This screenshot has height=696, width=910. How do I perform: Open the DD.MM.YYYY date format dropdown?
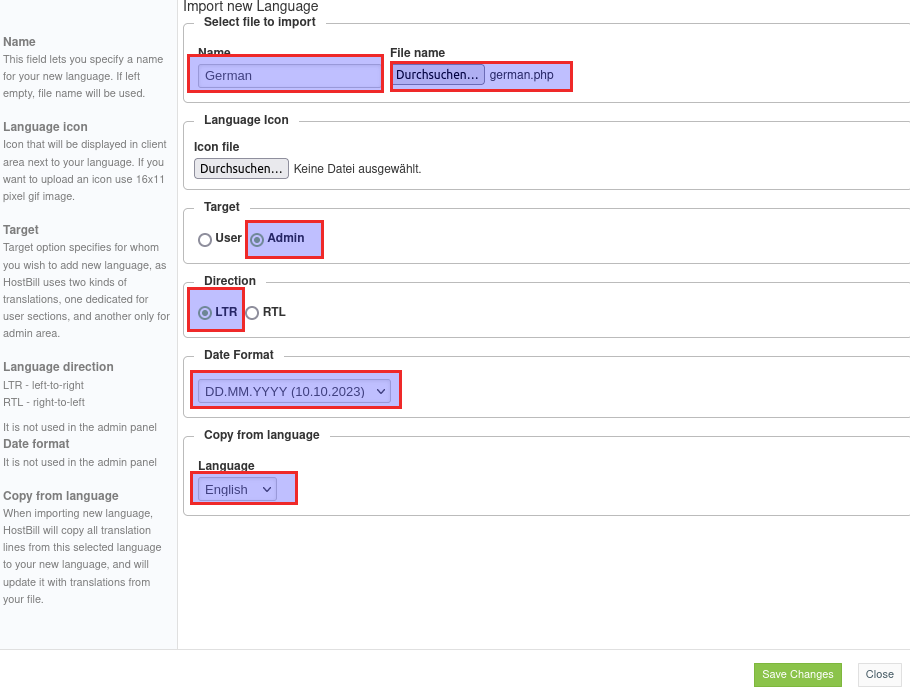pyautogui.click(x=294, y=391)
